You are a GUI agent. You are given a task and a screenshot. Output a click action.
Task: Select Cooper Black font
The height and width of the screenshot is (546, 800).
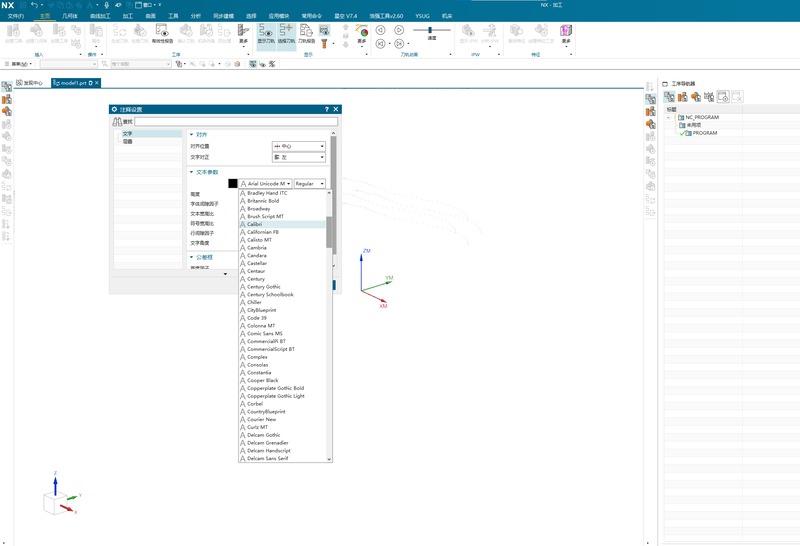[x=282, y=380]
